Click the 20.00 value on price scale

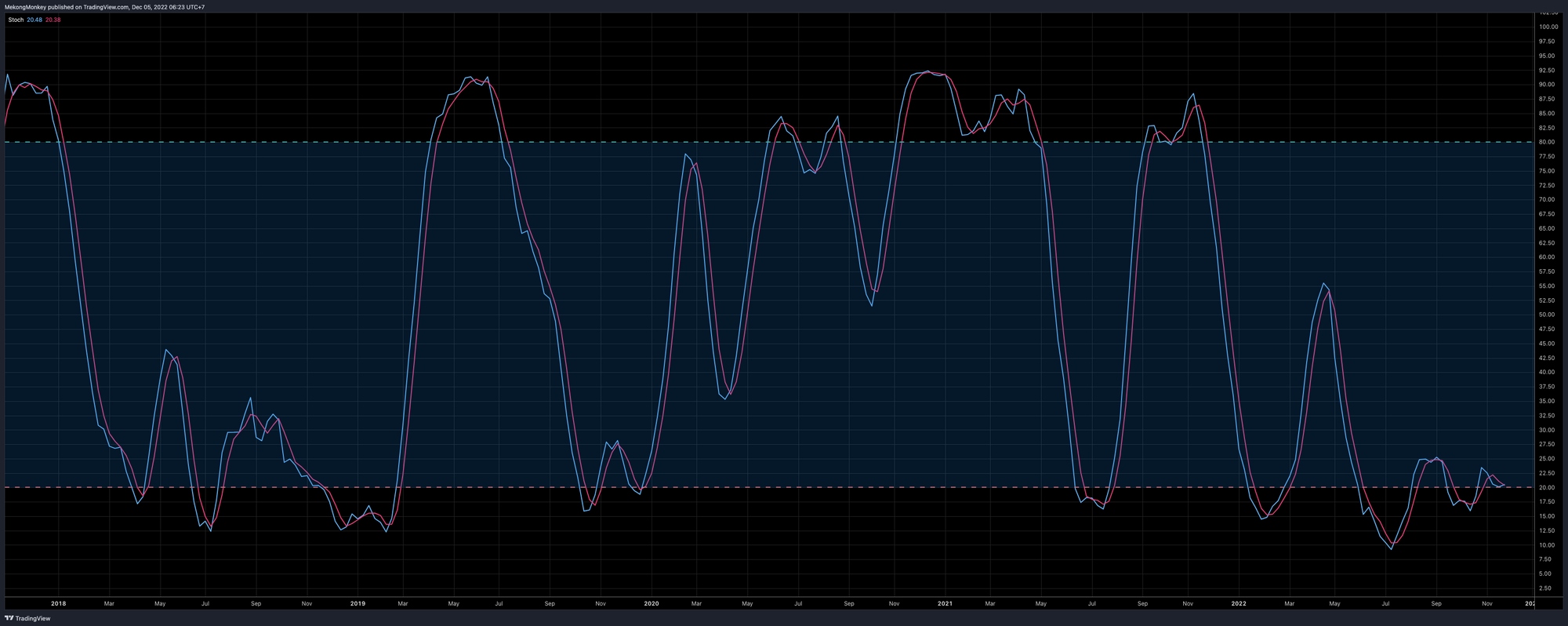(1547, 487)
